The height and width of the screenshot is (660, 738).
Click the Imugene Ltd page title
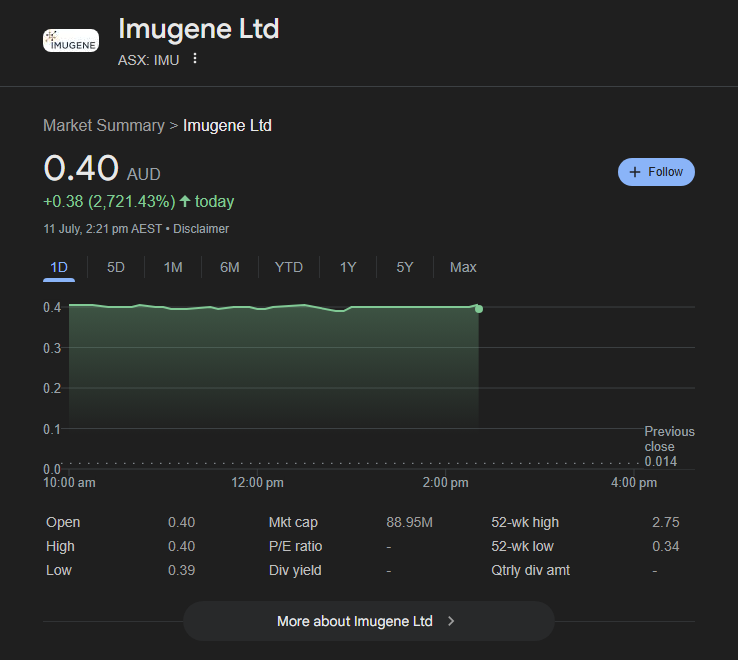tap(198, 29)
